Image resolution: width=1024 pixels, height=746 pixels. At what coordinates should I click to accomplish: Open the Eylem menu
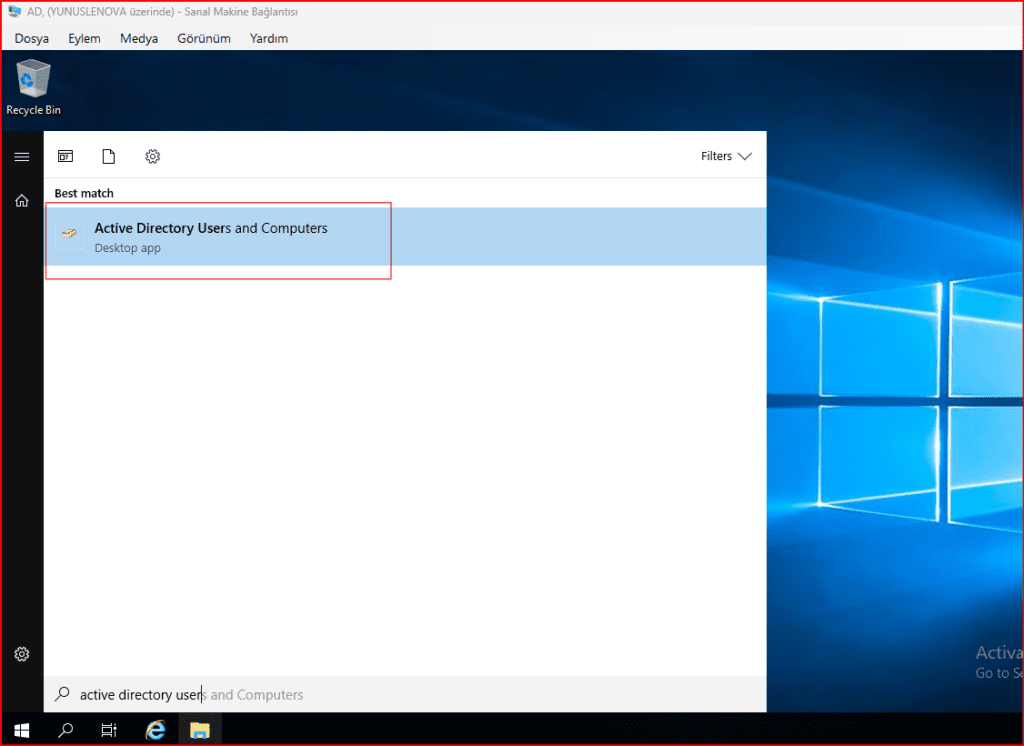pos(84,39)
